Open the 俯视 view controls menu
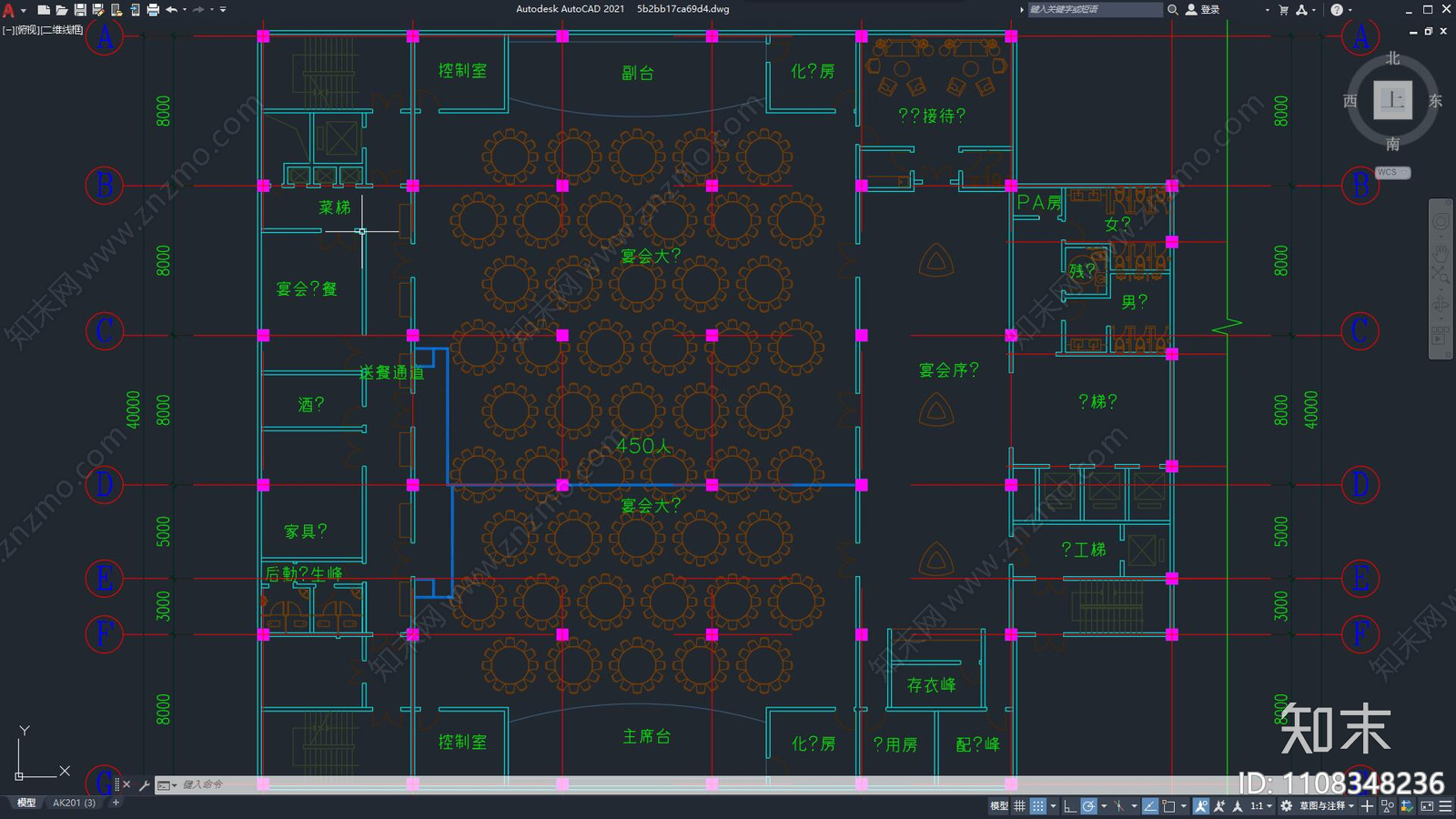The width and height of the screenshot is (1456, 819). (x=26, y=30)
